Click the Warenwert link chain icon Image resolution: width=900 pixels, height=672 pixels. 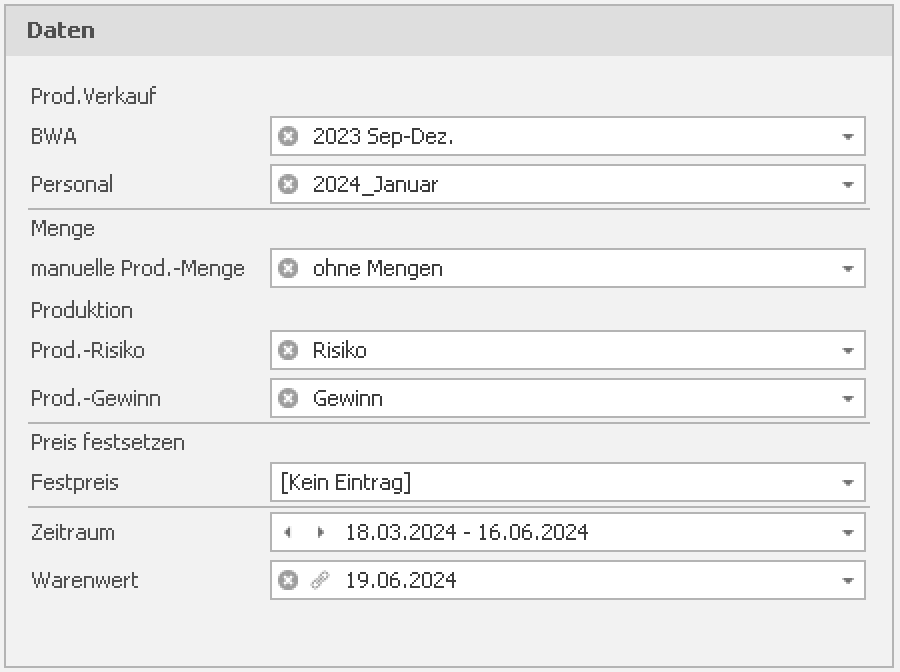320,580
